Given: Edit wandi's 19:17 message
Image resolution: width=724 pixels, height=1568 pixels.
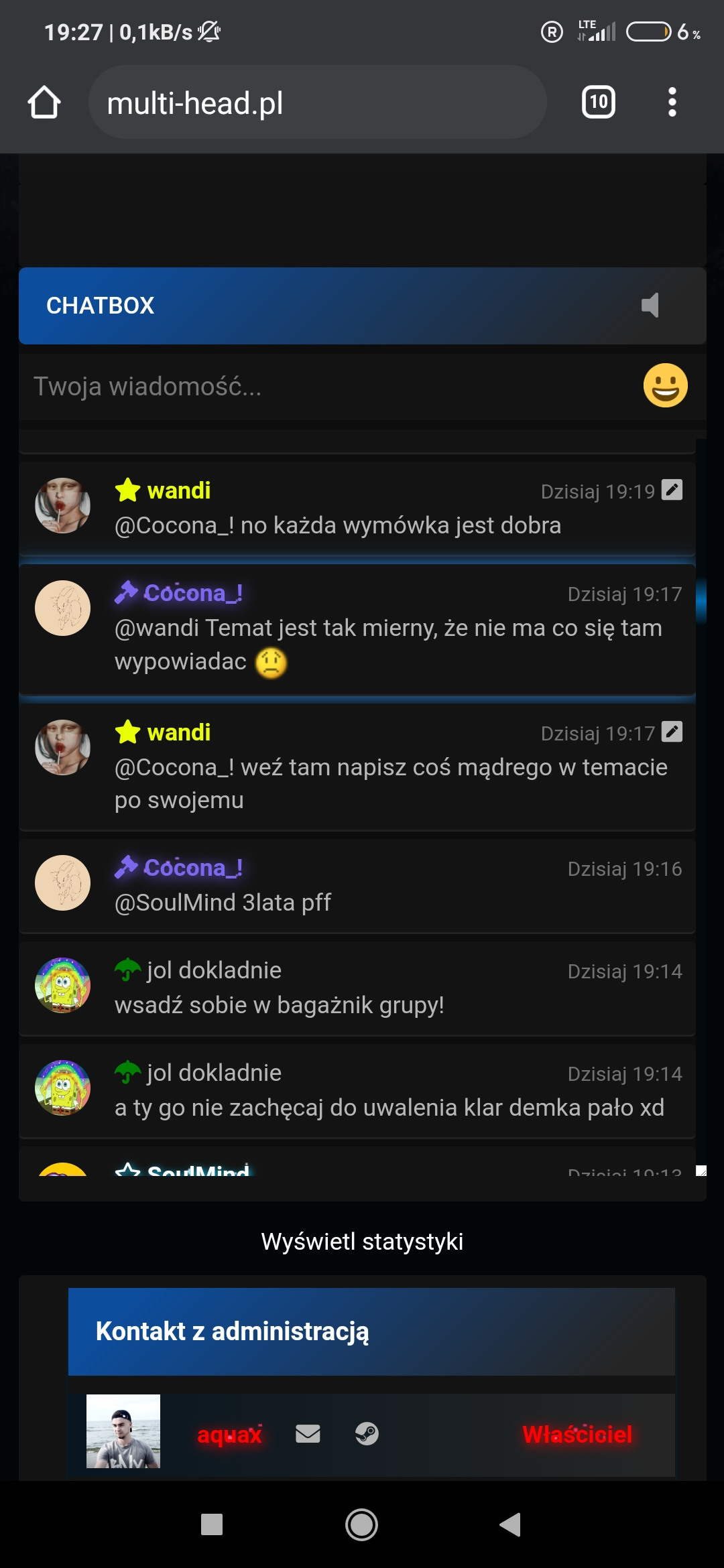Looking at the screenshot, I should tap(672, 732).
